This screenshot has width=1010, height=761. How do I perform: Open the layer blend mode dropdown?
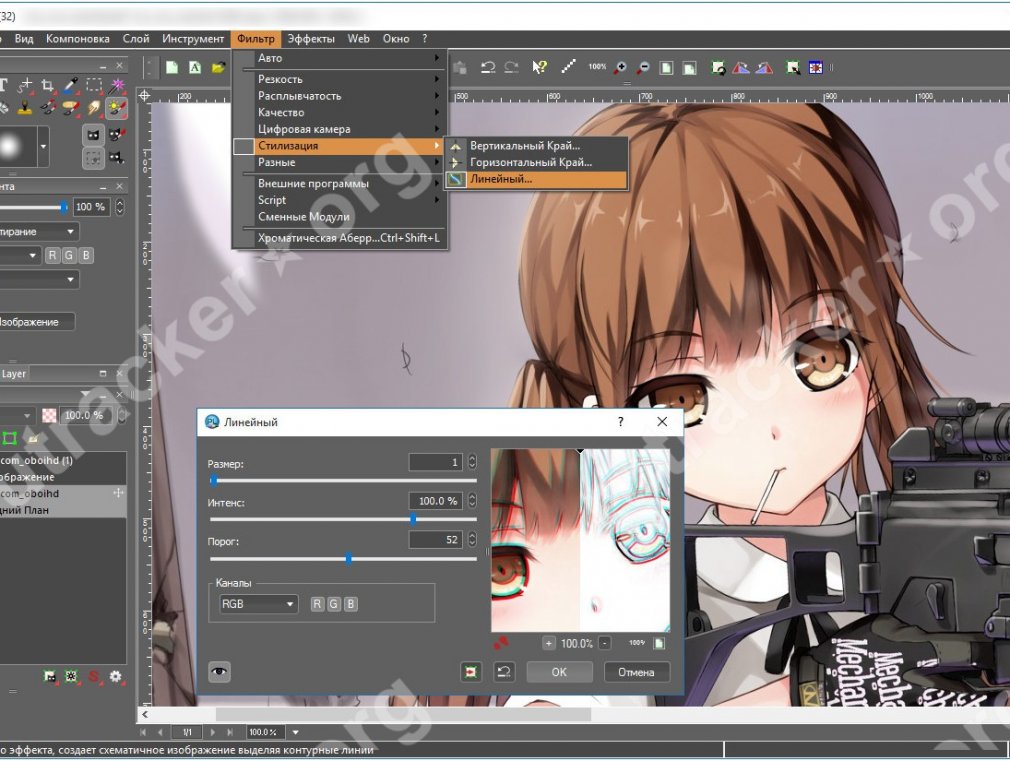click(18, 416)
